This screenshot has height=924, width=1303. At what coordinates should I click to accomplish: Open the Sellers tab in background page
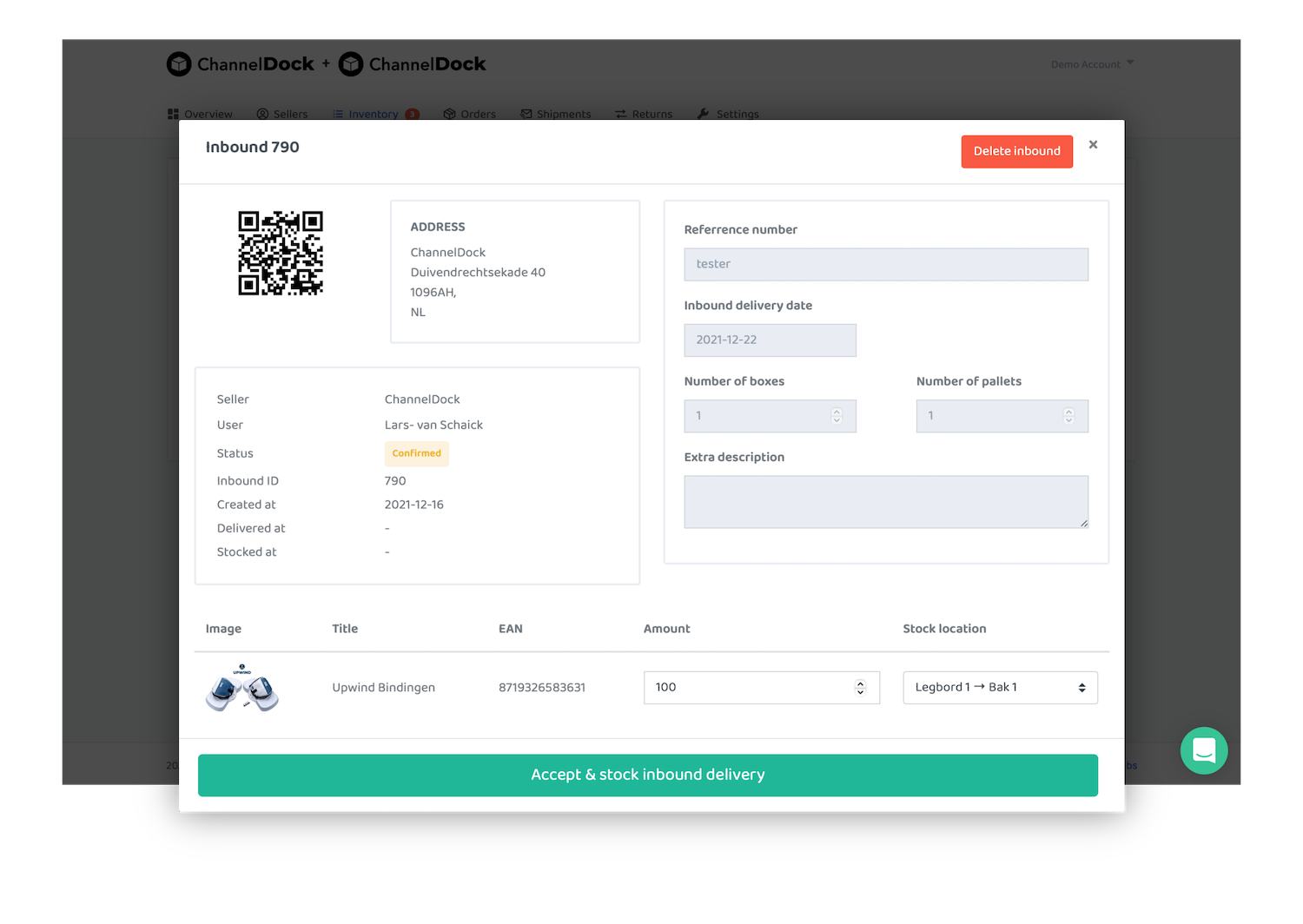(282, 114)
